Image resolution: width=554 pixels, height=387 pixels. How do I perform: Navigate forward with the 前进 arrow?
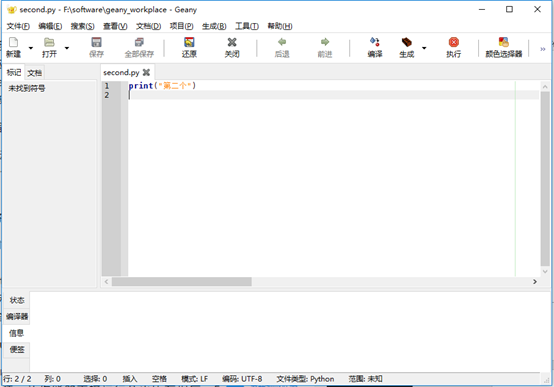pyautogui.click(x=325, y=42)
